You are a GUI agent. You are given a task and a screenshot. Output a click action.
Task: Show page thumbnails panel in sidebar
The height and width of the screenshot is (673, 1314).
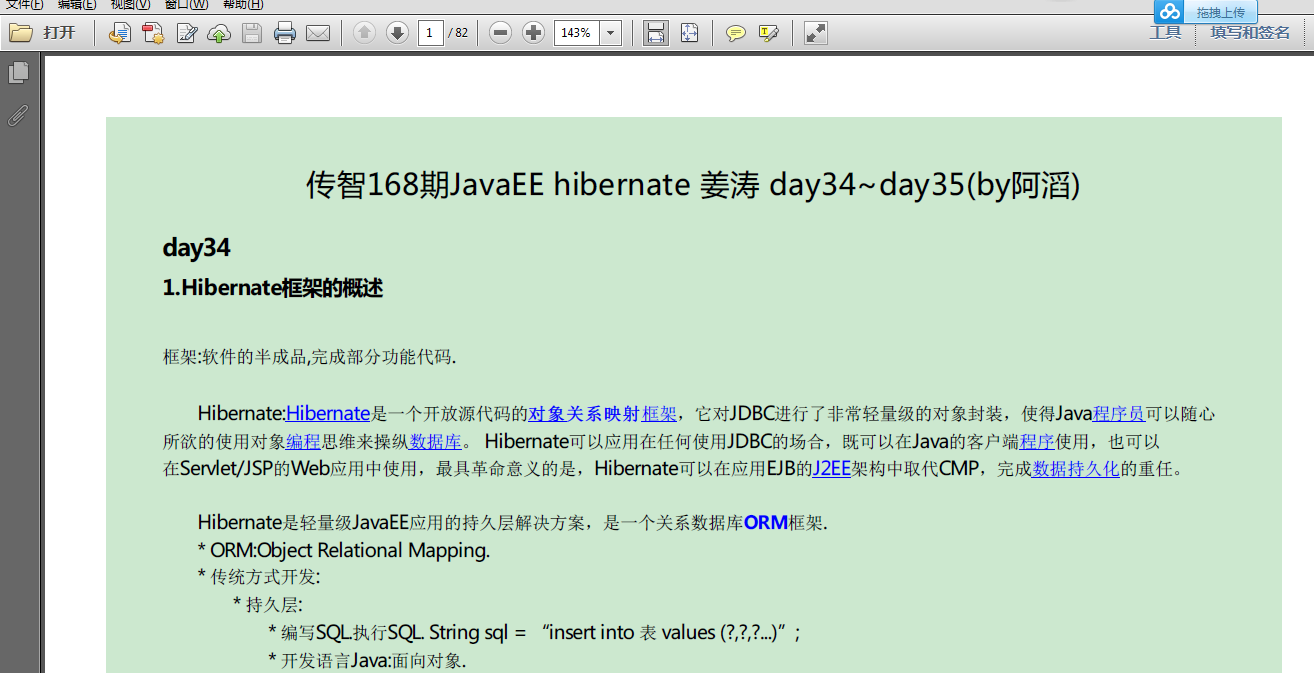pyautogui.click(x=18, y=72)
